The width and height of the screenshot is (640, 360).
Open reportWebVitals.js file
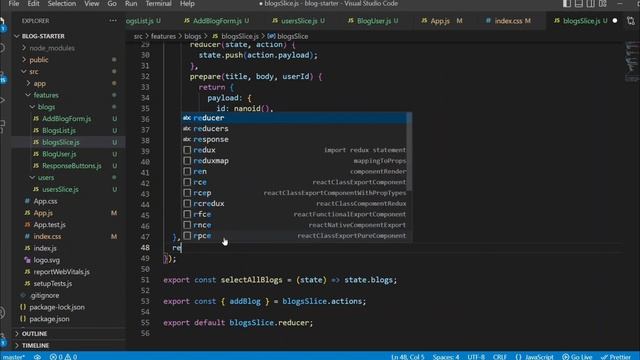point(61,272)
